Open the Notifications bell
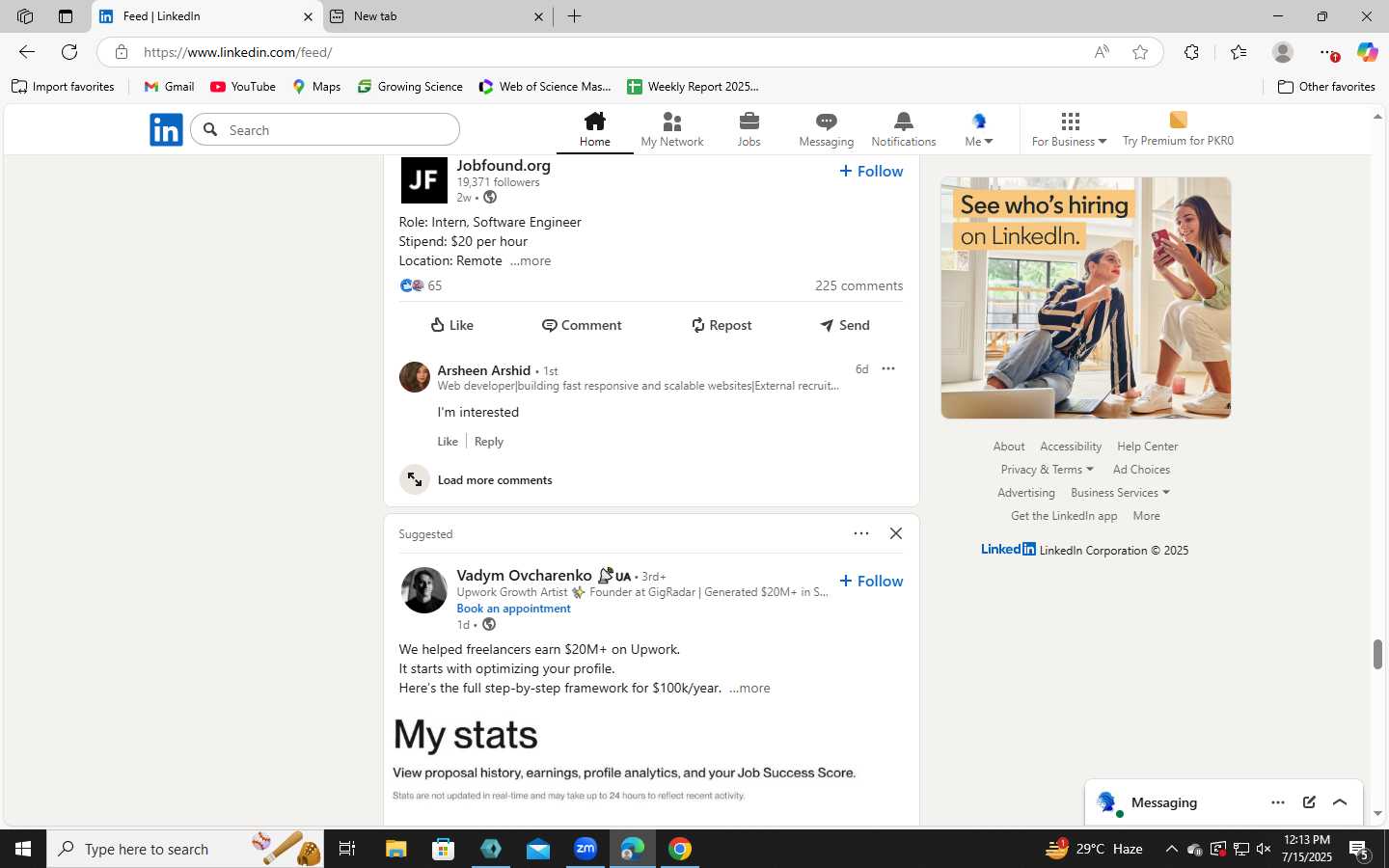The height and width of the screenshot is (868, 1389). [x=904, y=129]
